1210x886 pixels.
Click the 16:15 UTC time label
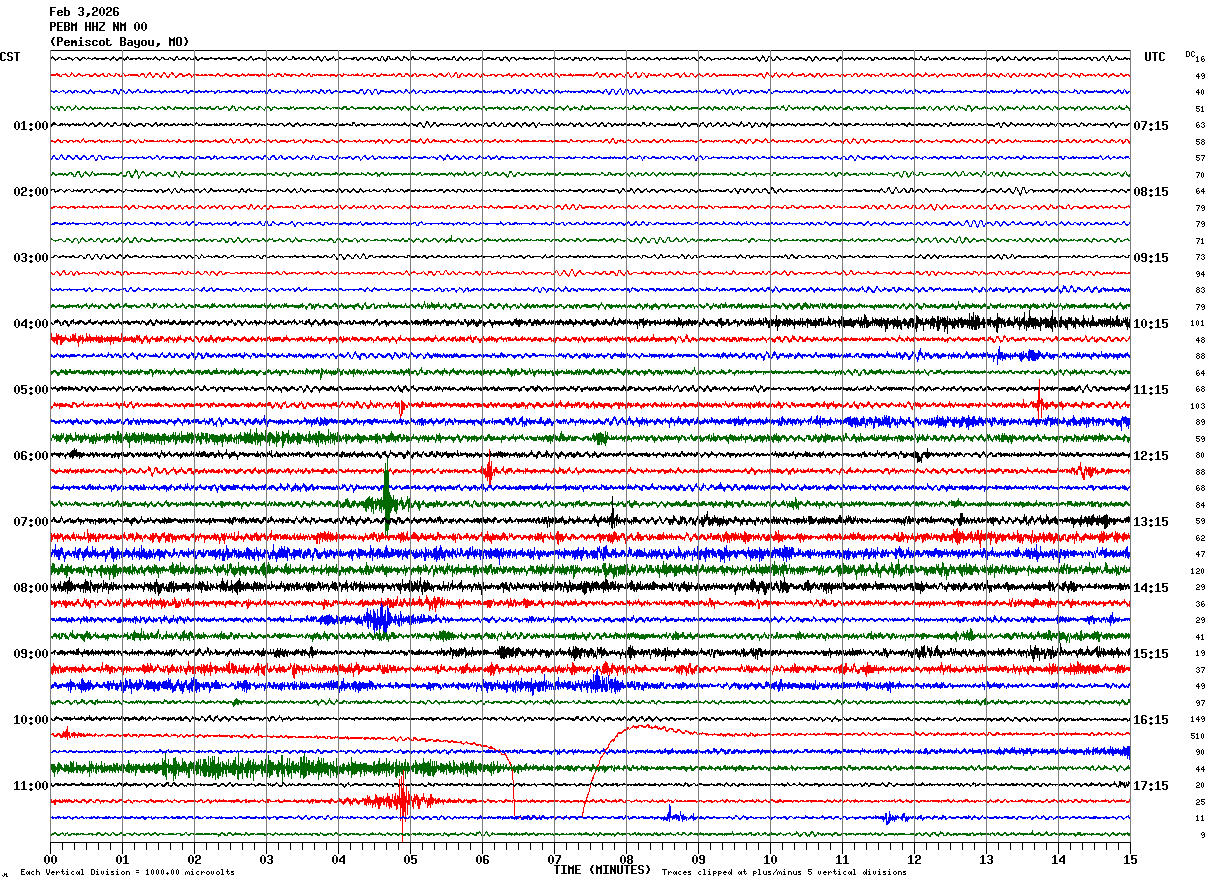(1151, 720)
